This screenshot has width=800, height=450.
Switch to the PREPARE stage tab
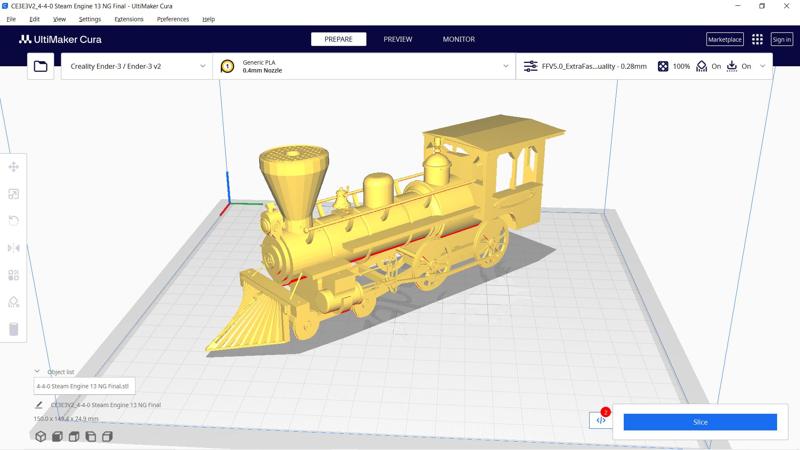338,39
